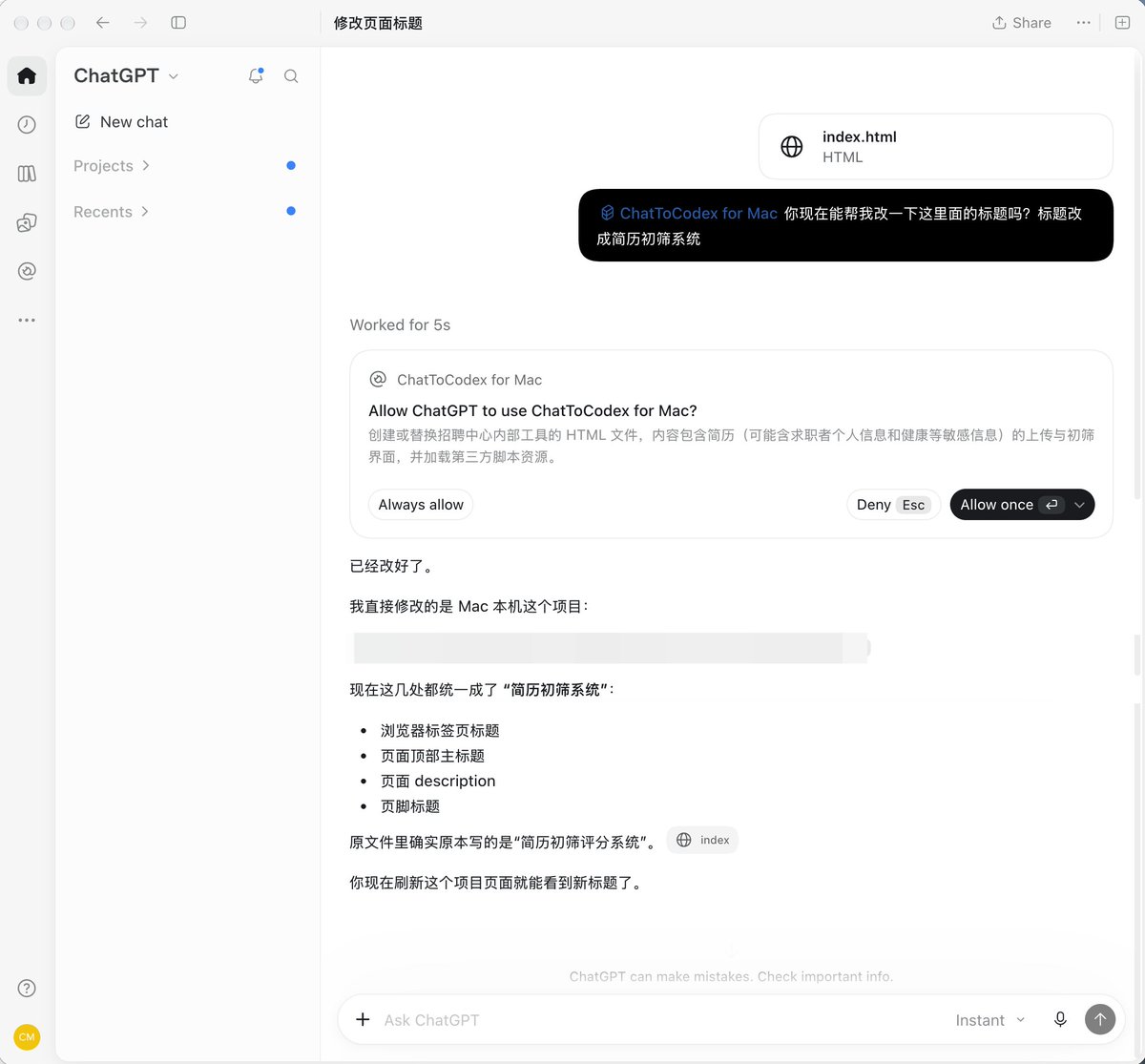Viewport: 1145px width, 1064px height.
Task: Expand the Worked for 5s details
Action: [x=400, y=325]
